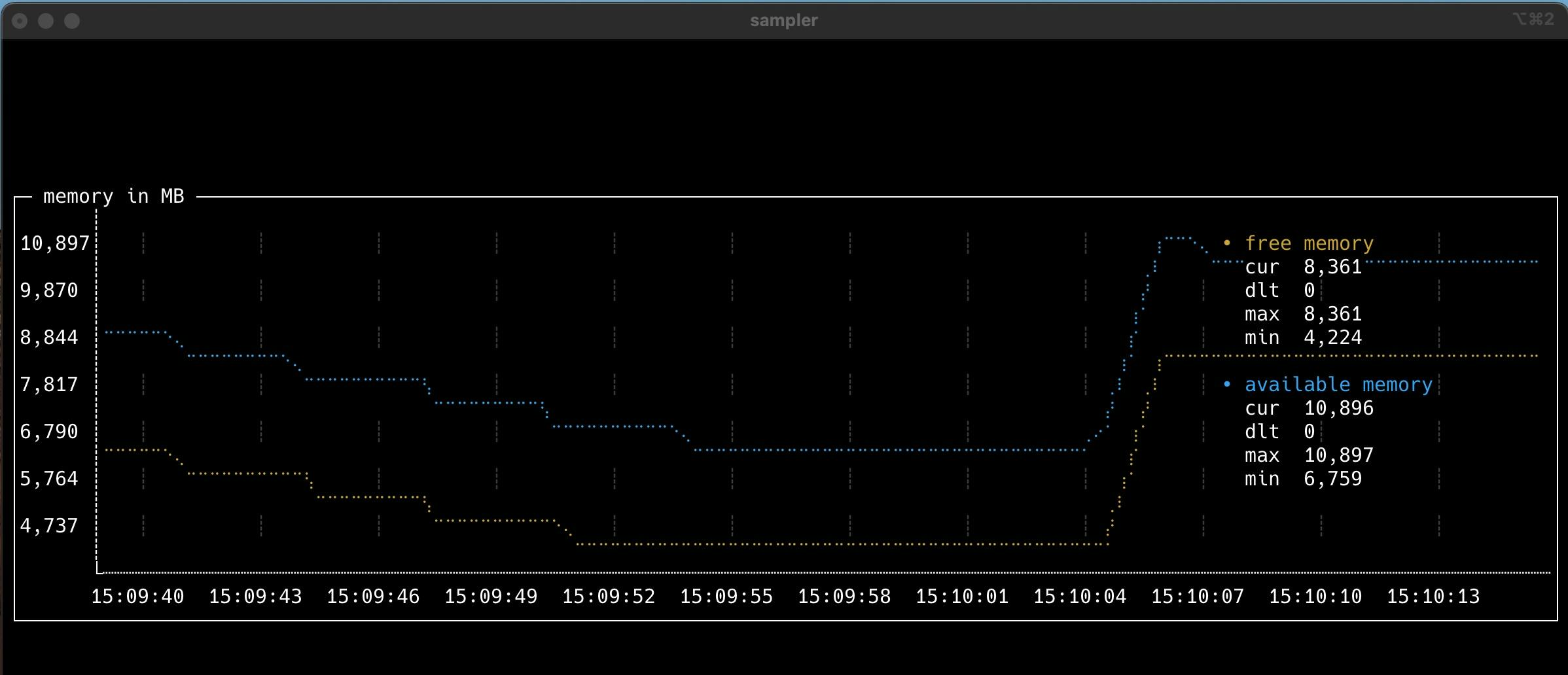The height and width of the screenshot is (675, 1568).
Task: Click the y-axis label 9,870
Action: coord(49,290)
